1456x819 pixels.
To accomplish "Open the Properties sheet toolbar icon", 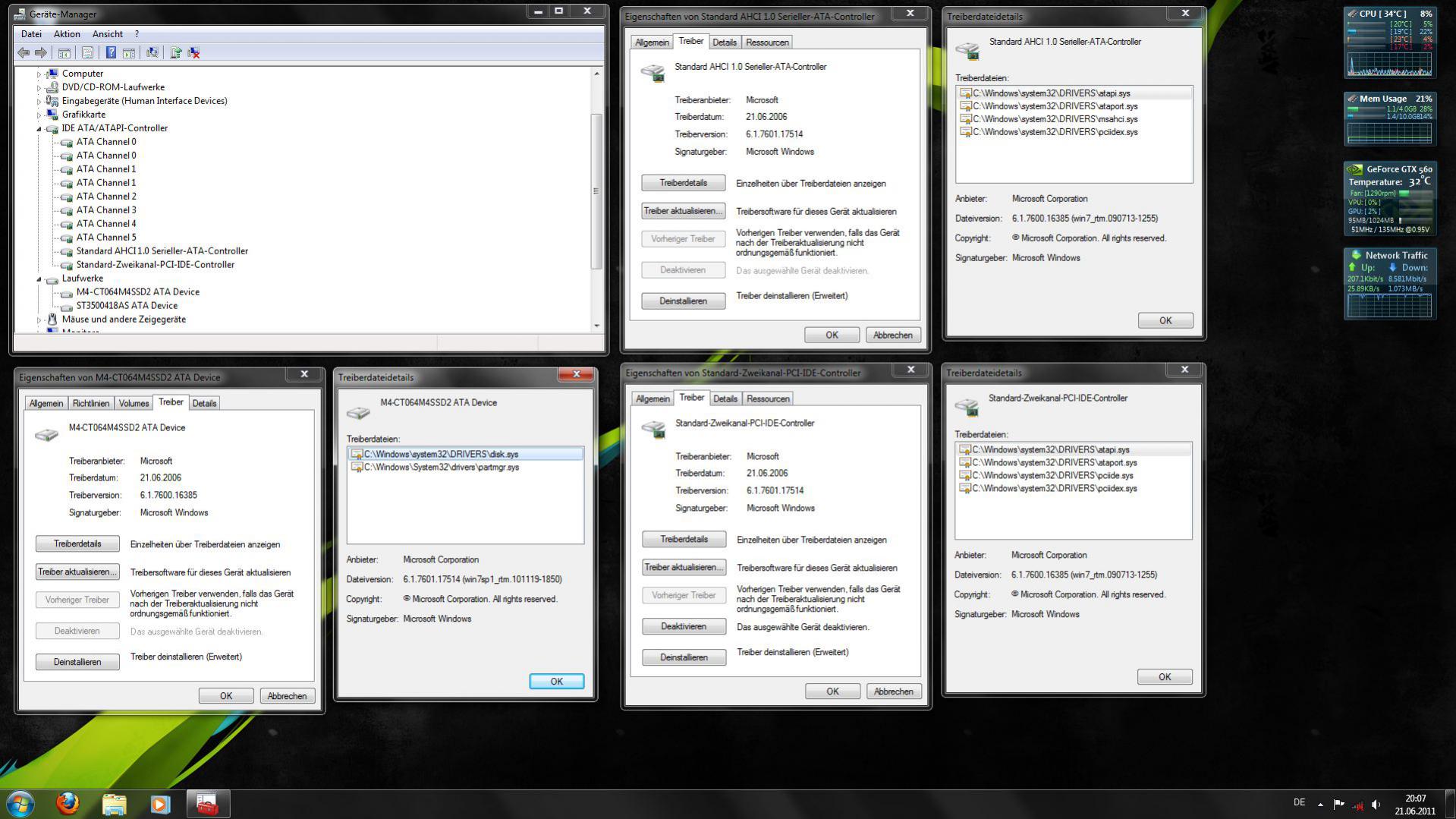I will (87, 52).
